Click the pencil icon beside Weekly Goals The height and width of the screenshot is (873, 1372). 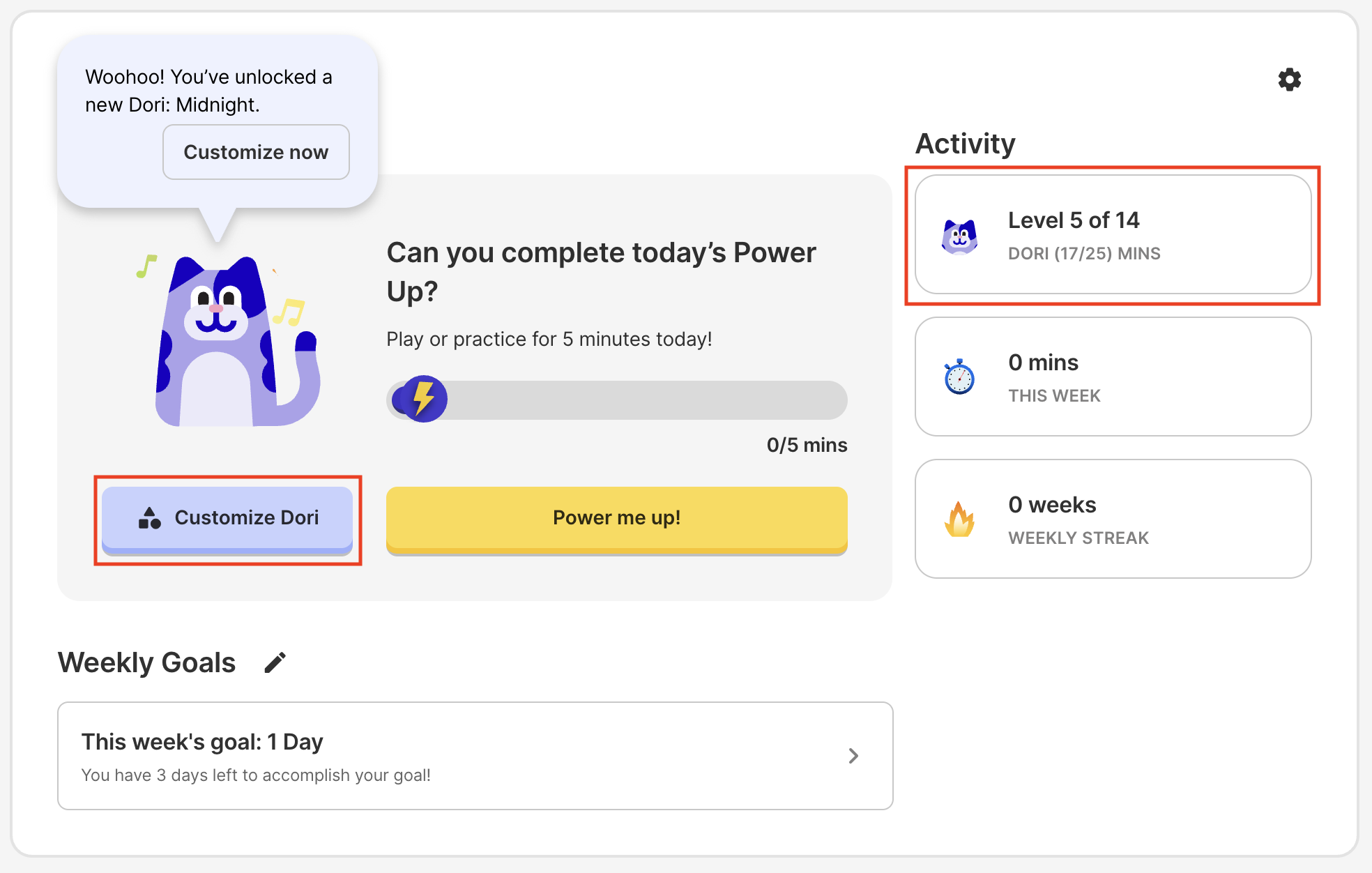pyautogui.click(x=275, y=662)
